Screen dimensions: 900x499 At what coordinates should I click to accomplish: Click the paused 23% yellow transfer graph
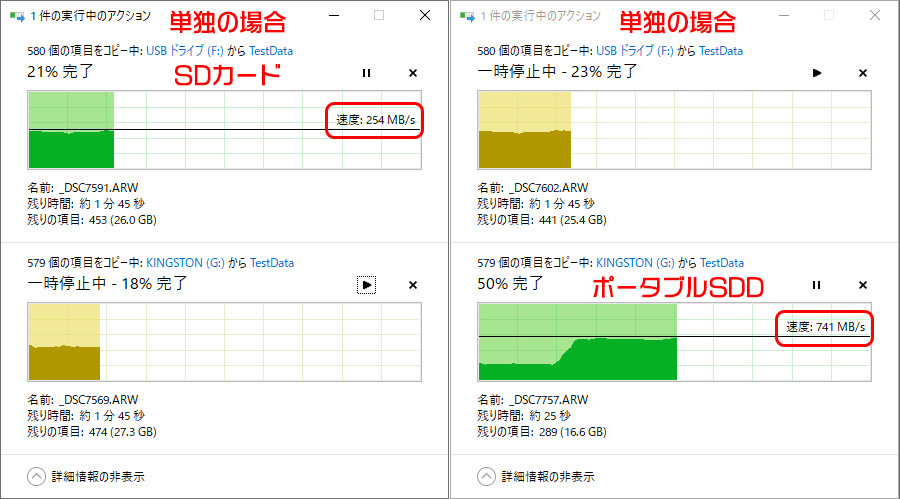(674, 130)
